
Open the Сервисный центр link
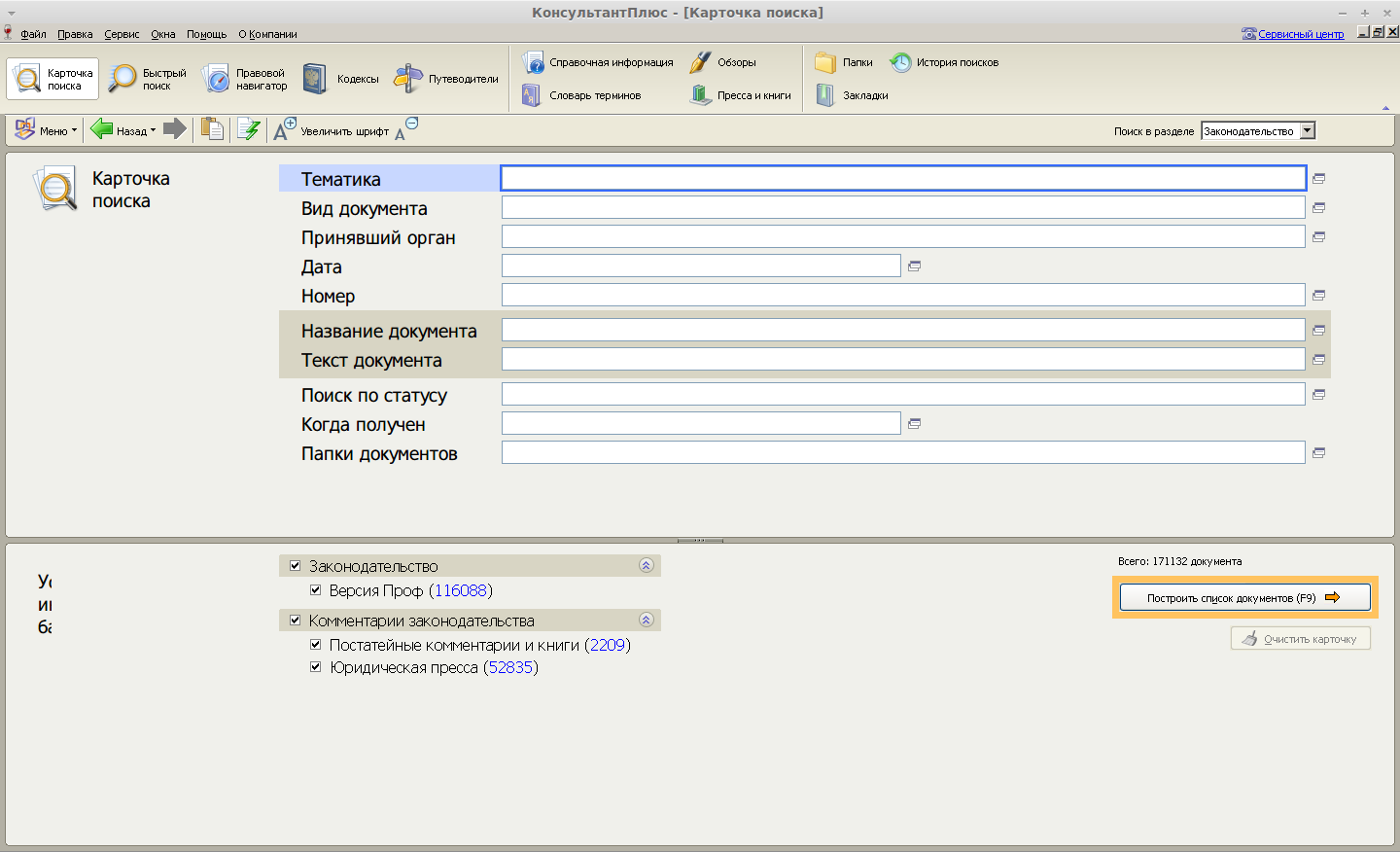click(x=1300, y=34)
